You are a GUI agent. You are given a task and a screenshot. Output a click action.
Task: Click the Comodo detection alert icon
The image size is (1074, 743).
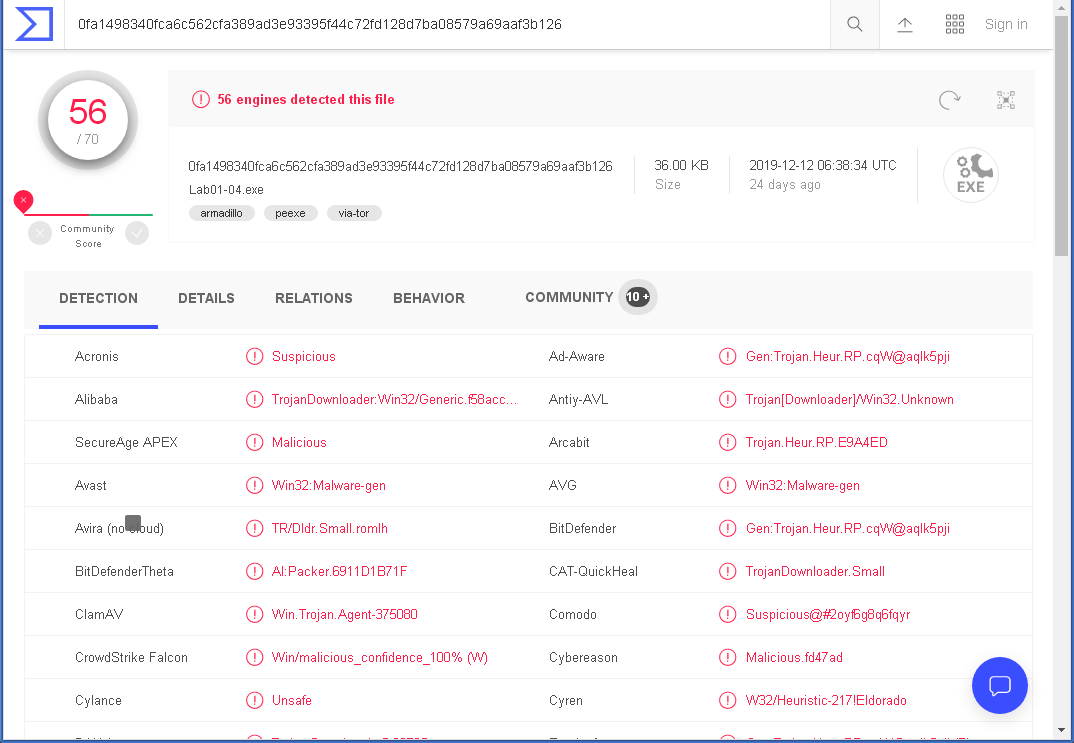[x=727, y=615]
